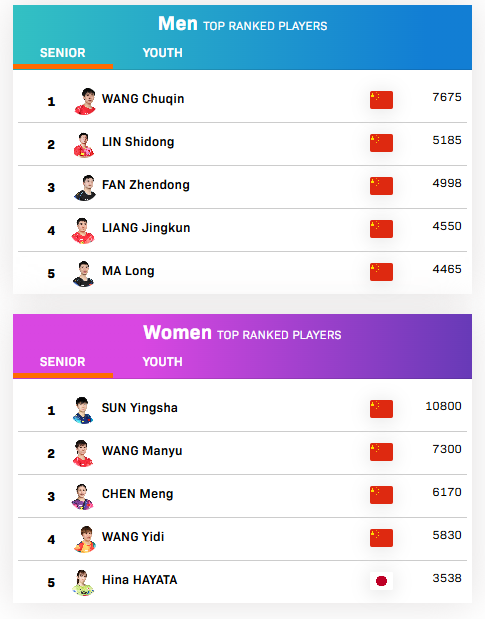Click LIN Shidong's player avatar
Viewport: 485px width, 619px height.
point(84,144)
